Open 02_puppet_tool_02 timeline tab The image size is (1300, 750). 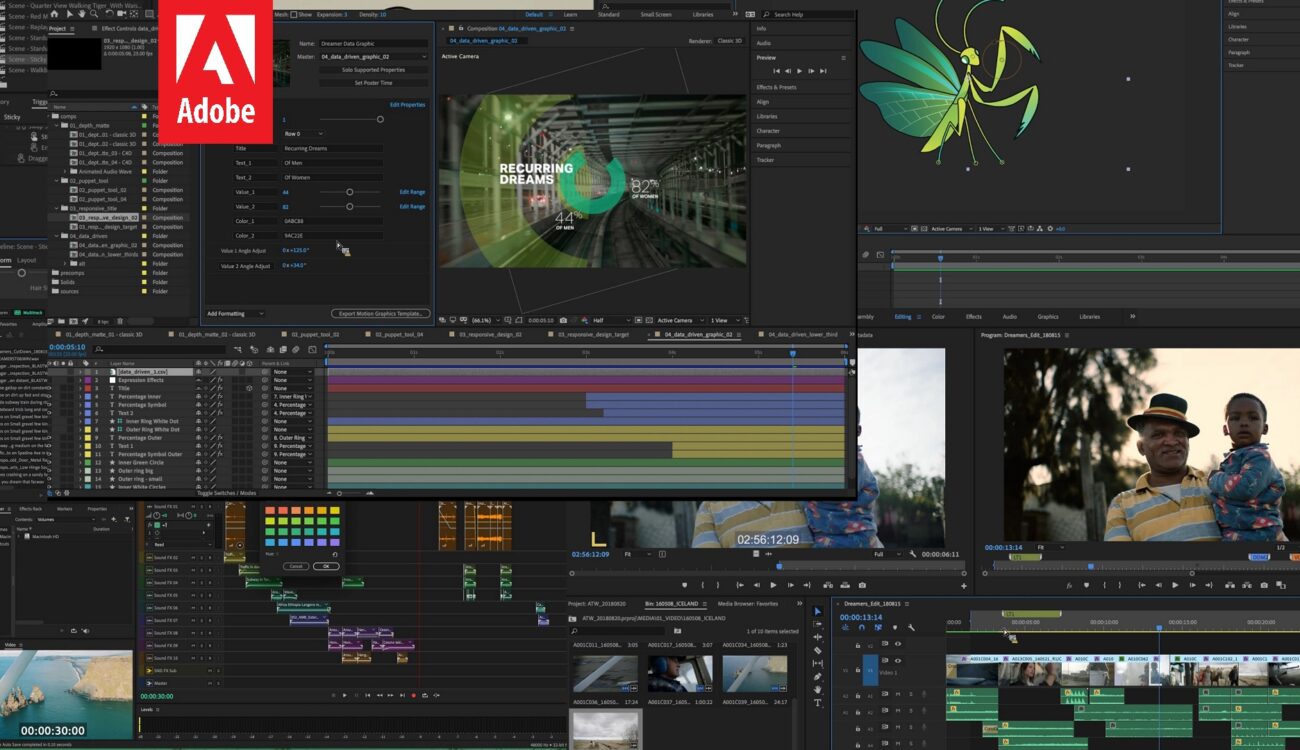pos(315,334)
